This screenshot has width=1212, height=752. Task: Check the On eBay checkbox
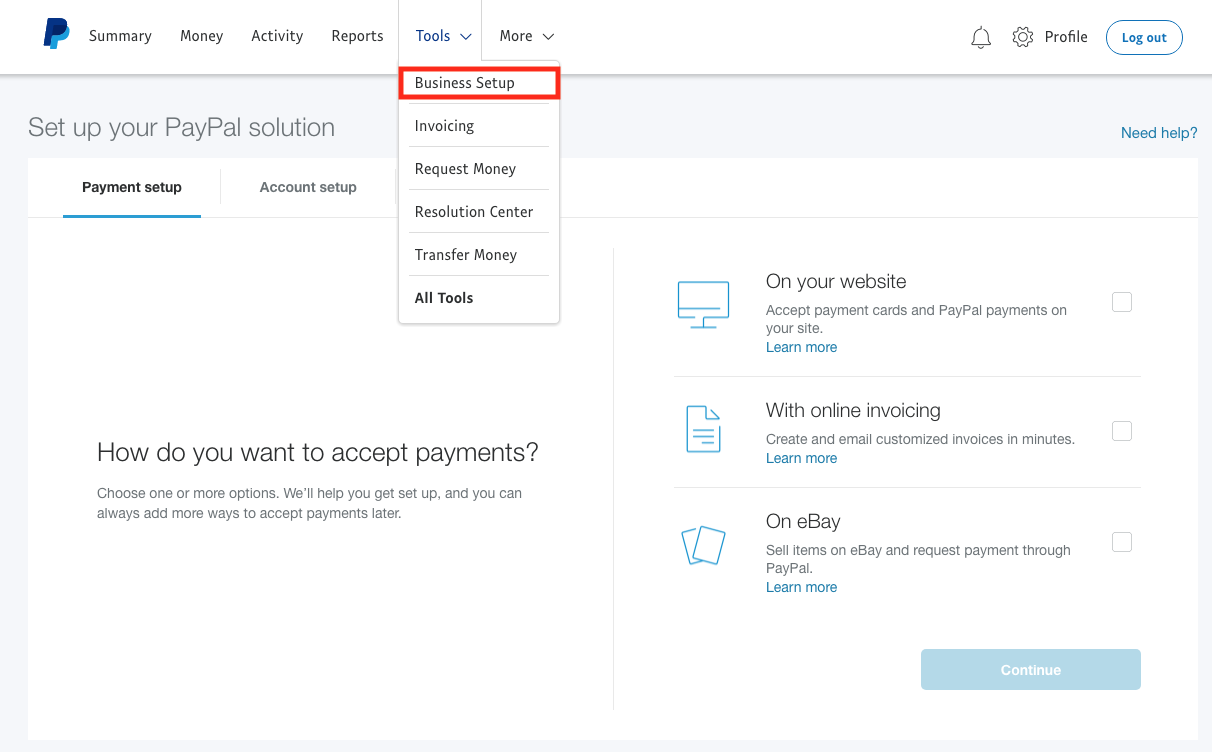click(1122, 542)
